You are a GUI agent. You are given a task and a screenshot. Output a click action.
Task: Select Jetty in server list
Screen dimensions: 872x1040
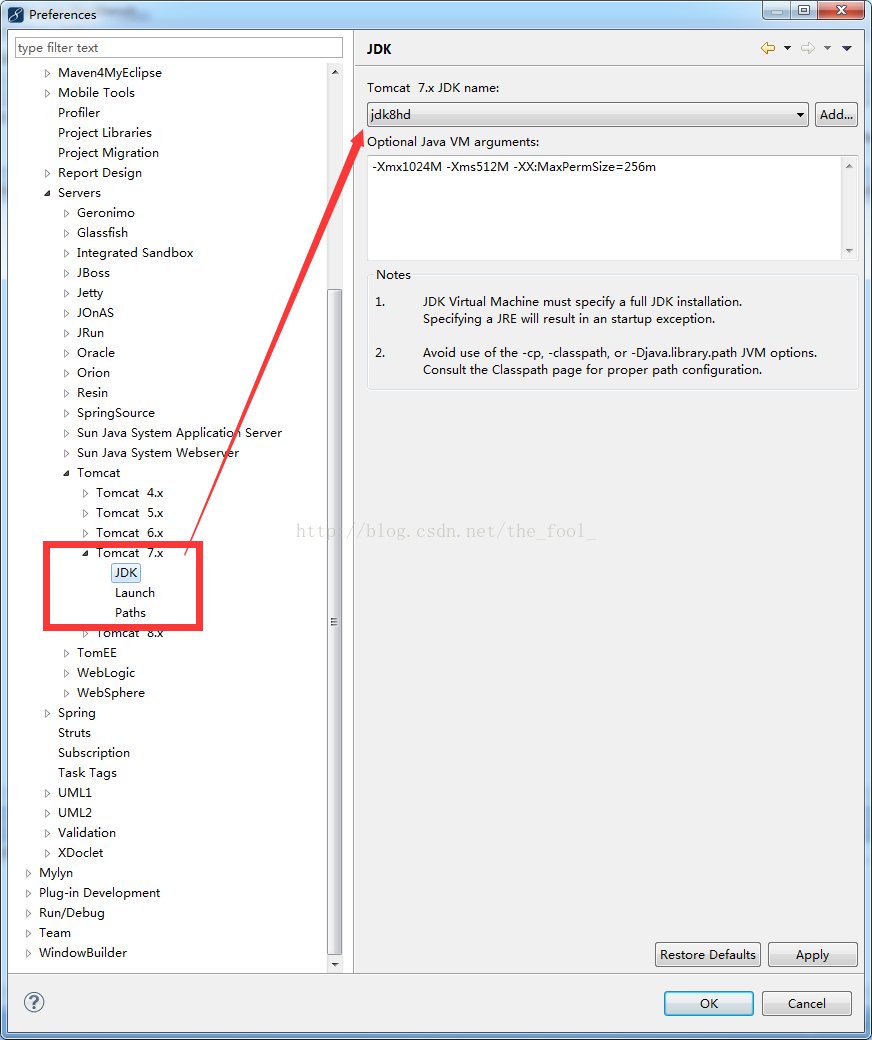(90, 292)
